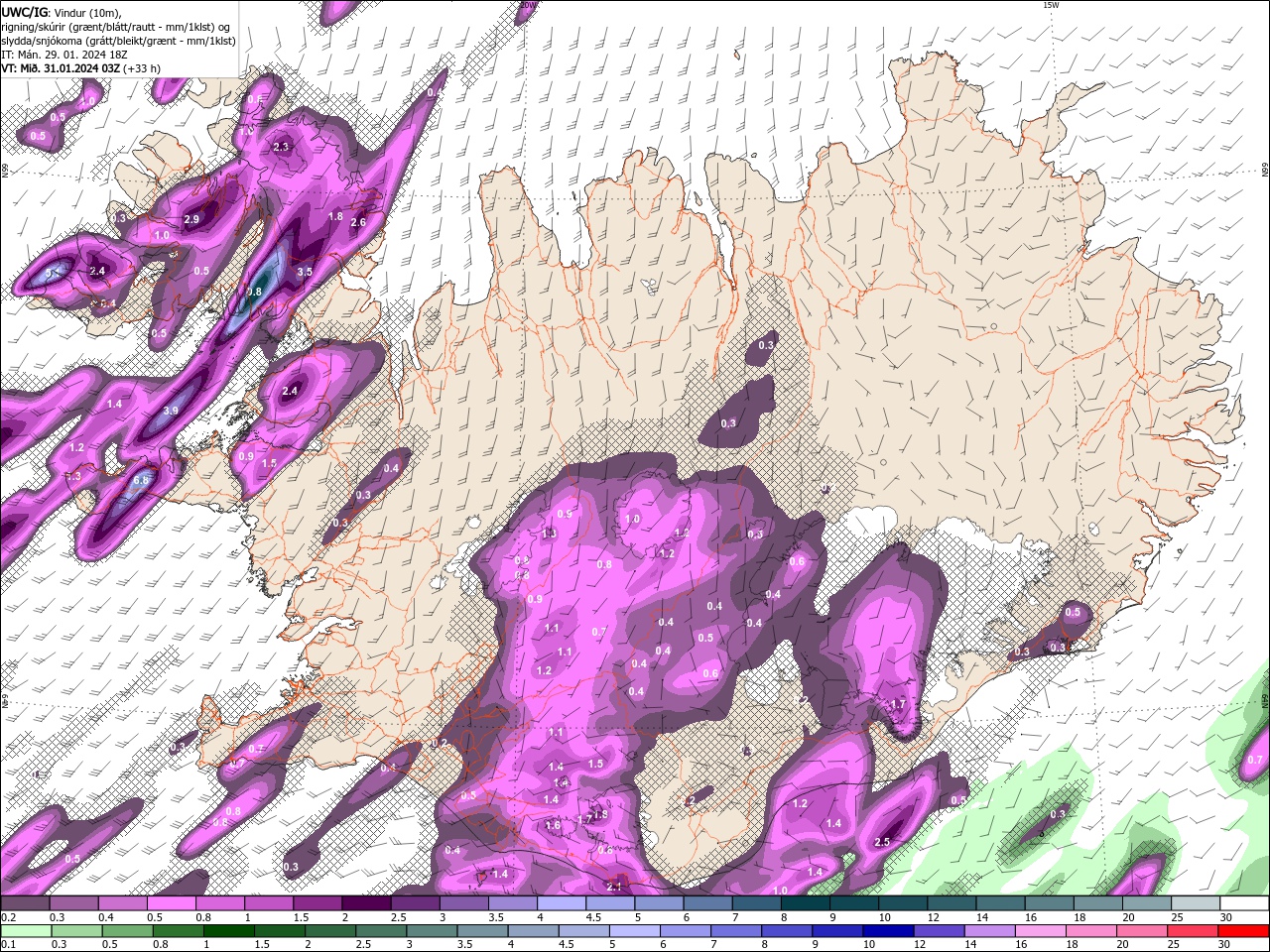Click the initial time 'IT: Mán. 29. 01. 2024 18Z'

pyautogui.click(x=66, y=55)
